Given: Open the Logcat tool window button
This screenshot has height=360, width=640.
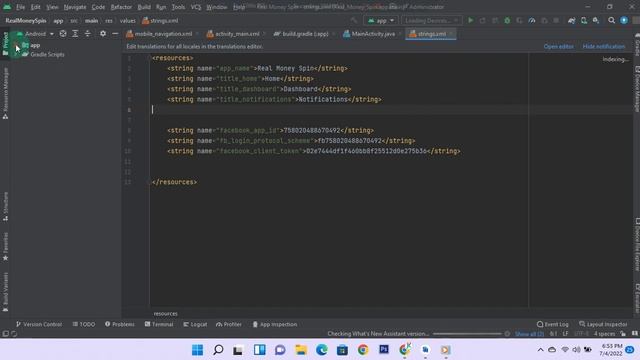Looking at the screenshot, I should pyautogui.click(x=195, y=324).
